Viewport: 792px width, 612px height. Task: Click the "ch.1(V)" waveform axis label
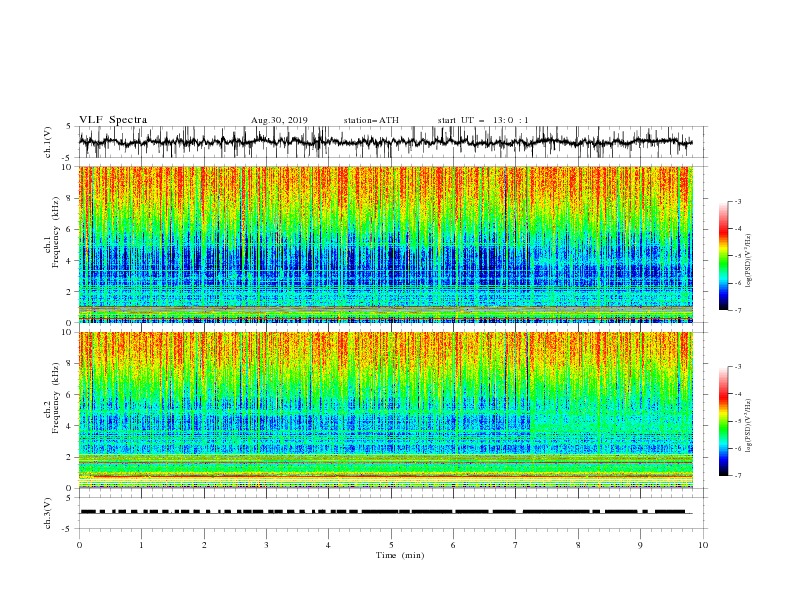[48, 142]
